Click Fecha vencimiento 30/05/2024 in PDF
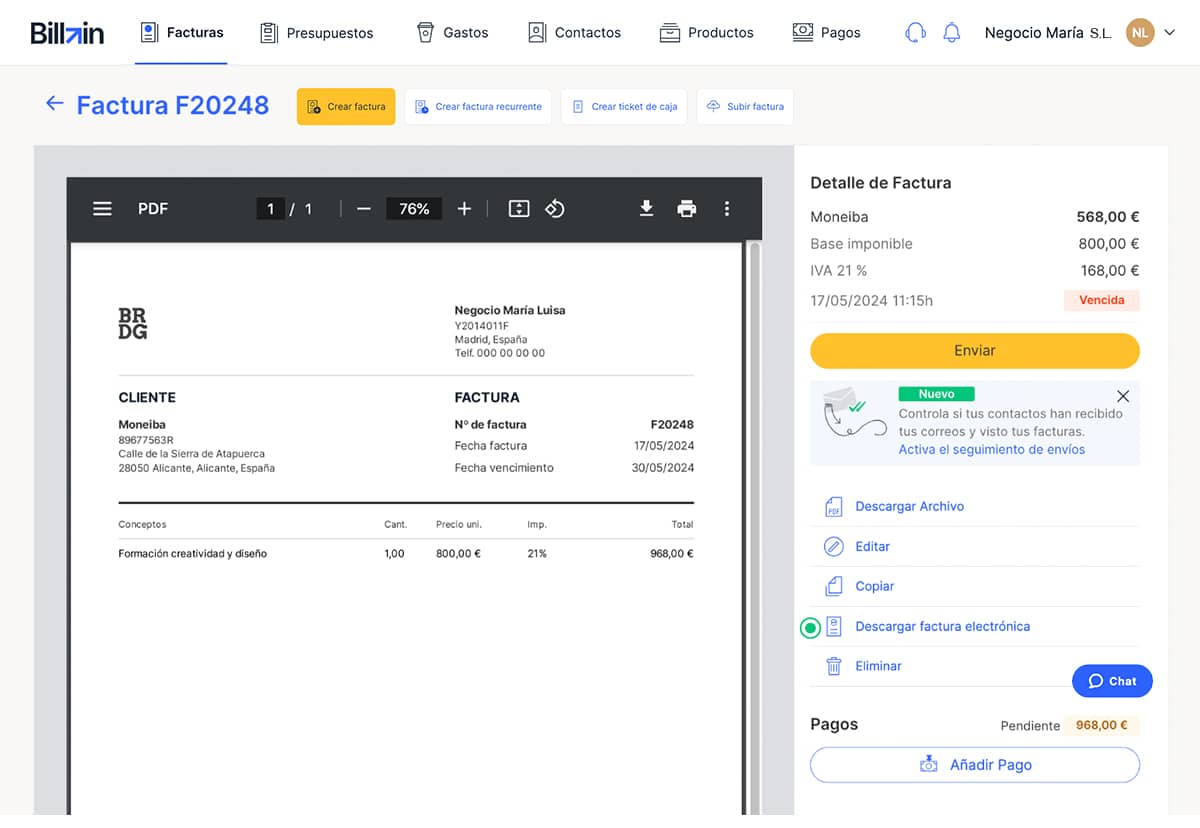Image resolution: width=1200 pixels, height=828 pixels. (574, 468)
